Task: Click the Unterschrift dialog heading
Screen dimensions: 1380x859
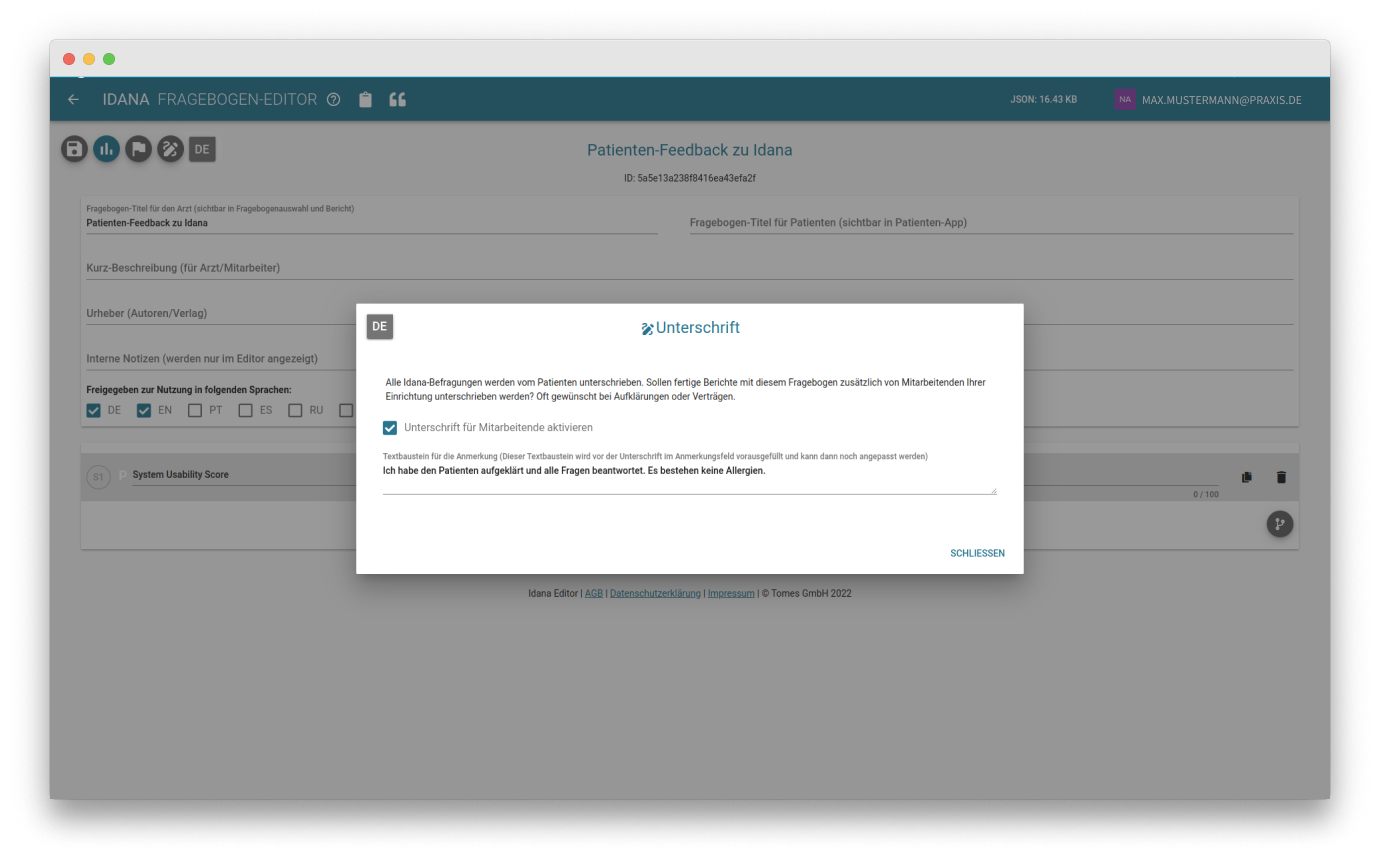Action: [x=690, y=328]
